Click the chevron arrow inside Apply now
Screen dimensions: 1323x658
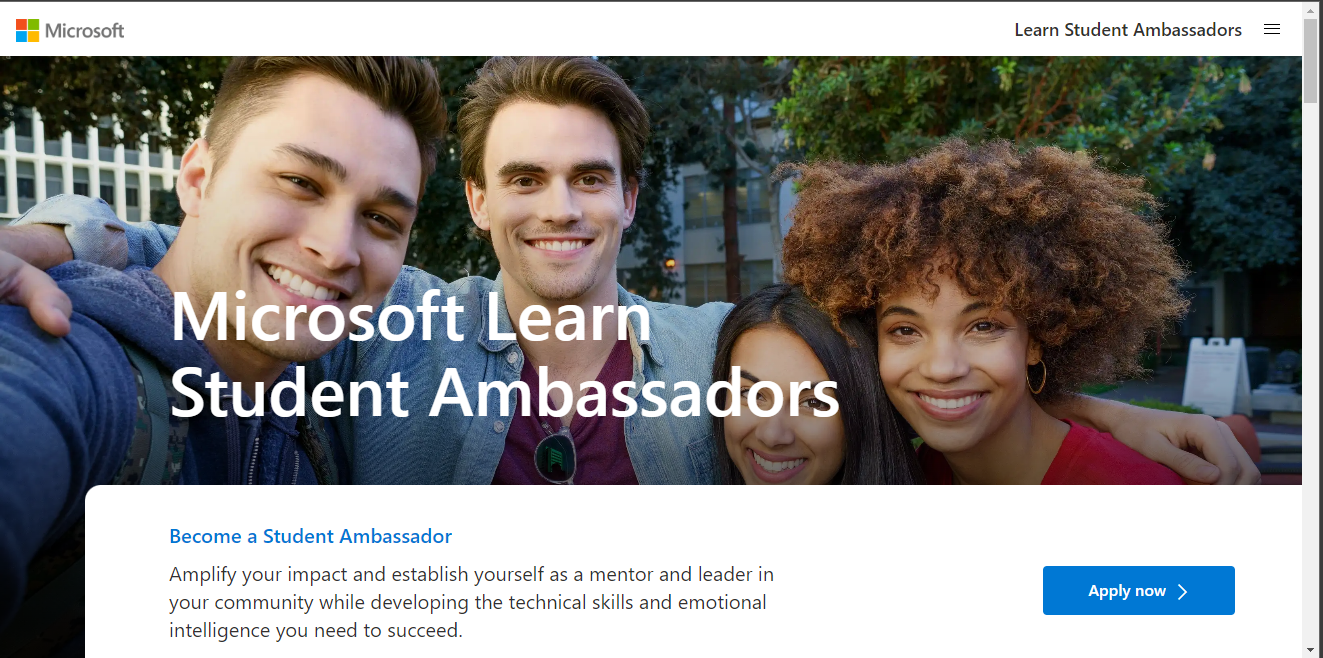pos(1182,591)
